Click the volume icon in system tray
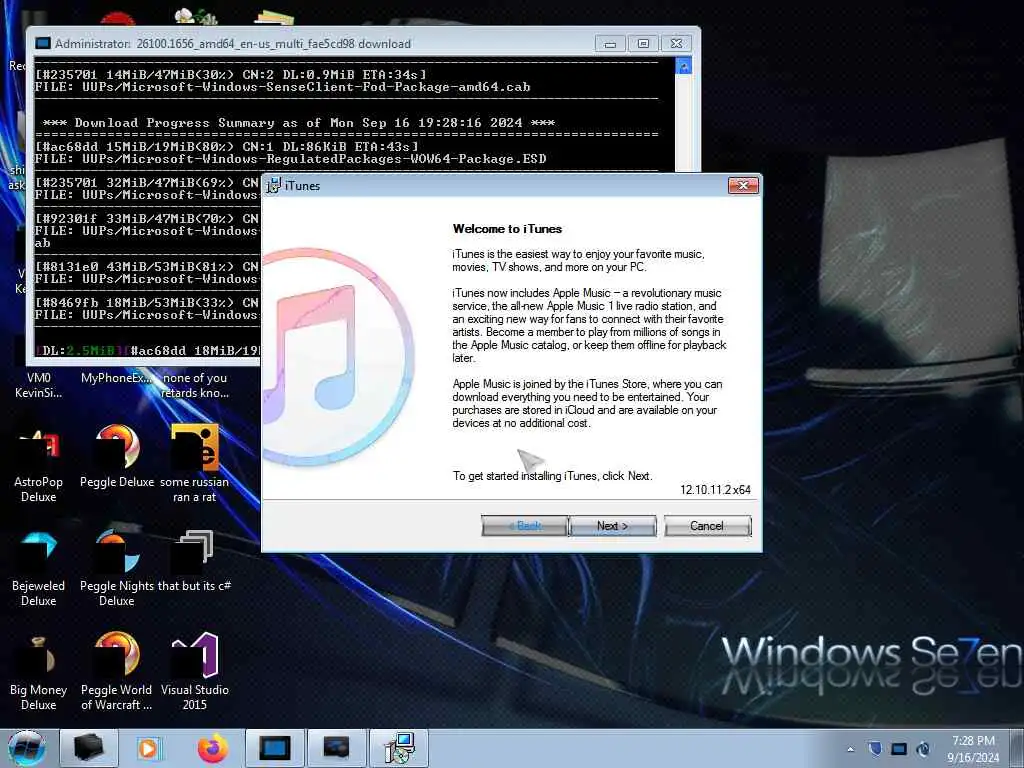This screenshot has height=768, width=1024. coord(923,749)
